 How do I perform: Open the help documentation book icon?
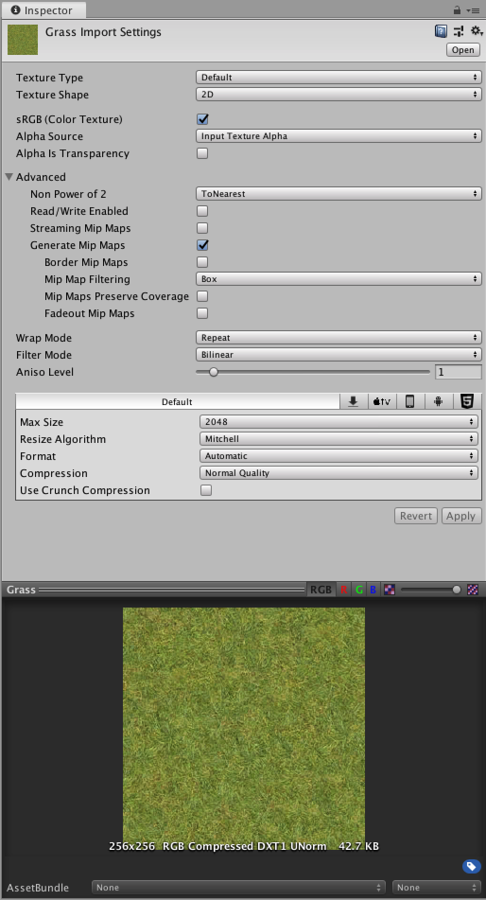point(441,31)
